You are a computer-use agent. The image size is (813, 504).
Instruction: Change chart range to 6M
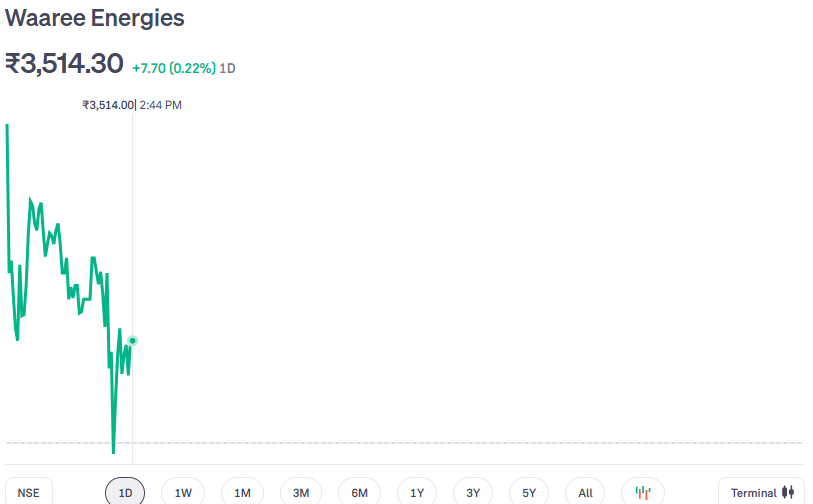[x=359, y=492]
